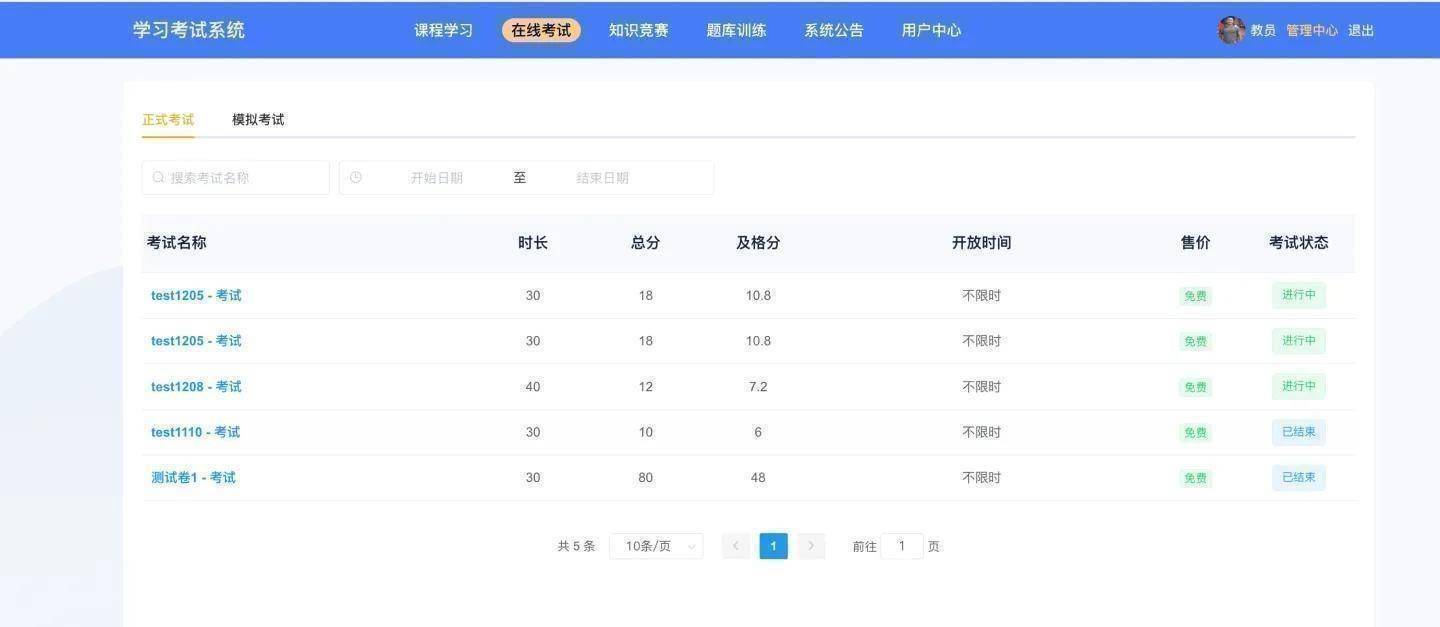This screenshot has height=627, width=1440.
Task: Open the 课程学习 menu item
Action: point(443,30)
